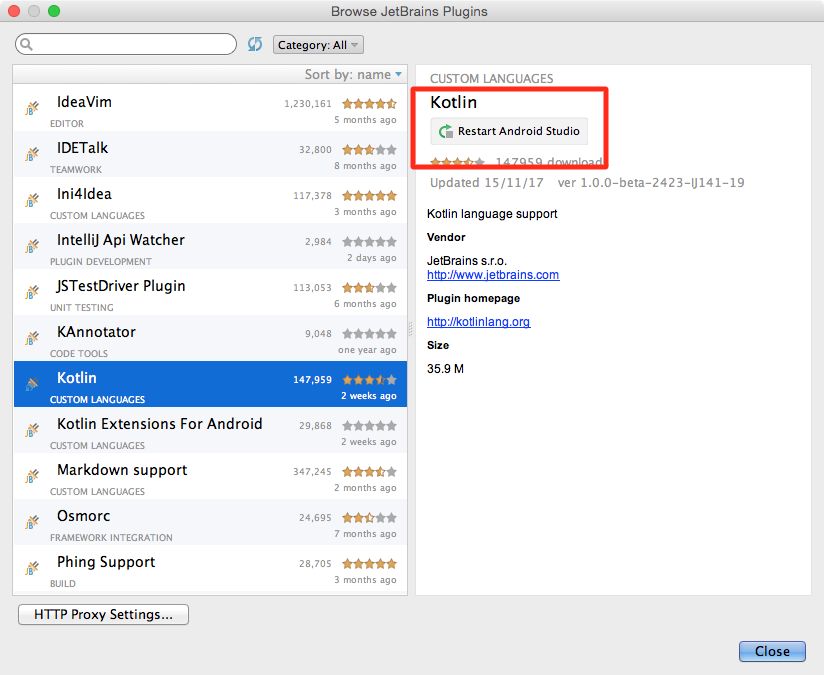
Task: Click the Phing Support plugin icon
Action: pos(32,568)
